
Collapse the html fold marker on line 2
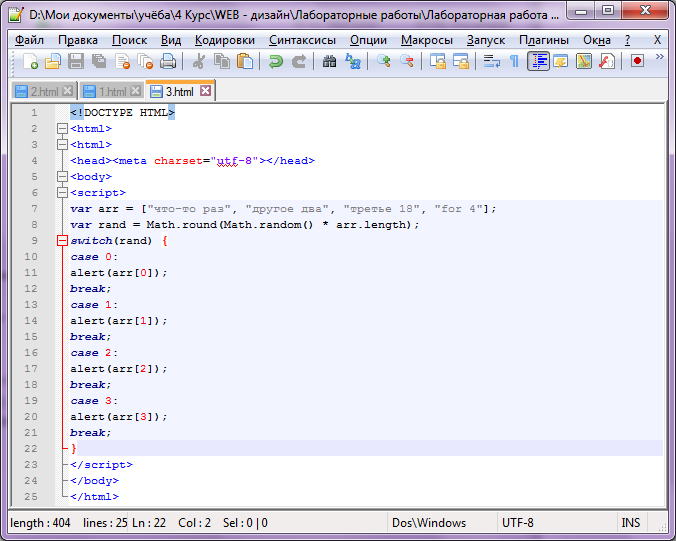coord(63,129)
